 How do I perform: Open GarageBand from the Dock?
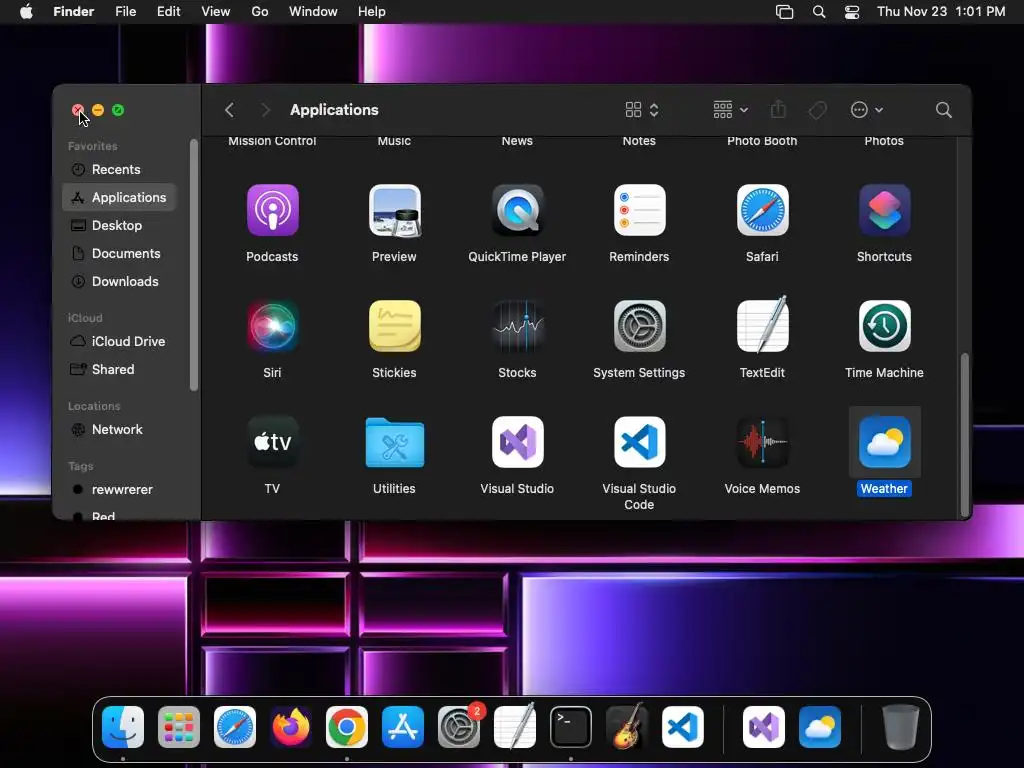(x=627, y=727)
